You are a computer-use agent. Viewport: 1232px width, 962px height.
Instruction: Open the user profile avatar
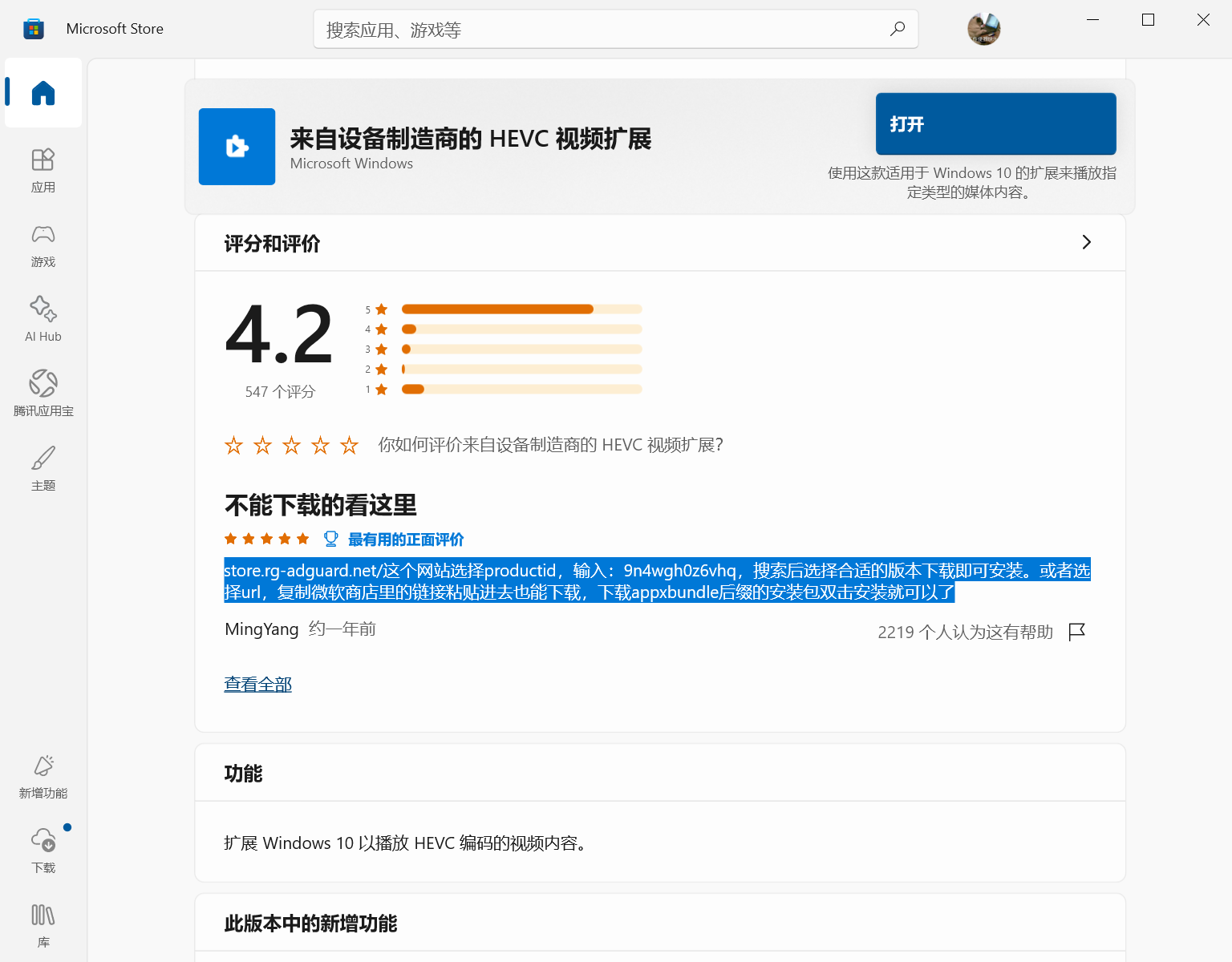click(x=983, y=30)
